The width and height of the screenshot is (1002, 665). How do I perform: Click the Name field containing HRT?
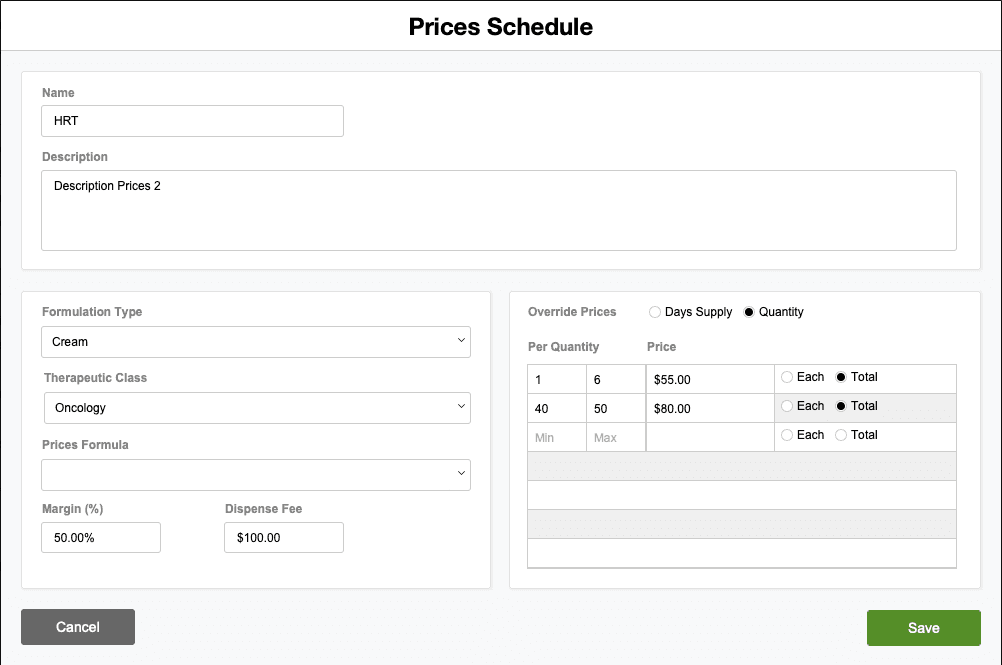tap(192, 121)
